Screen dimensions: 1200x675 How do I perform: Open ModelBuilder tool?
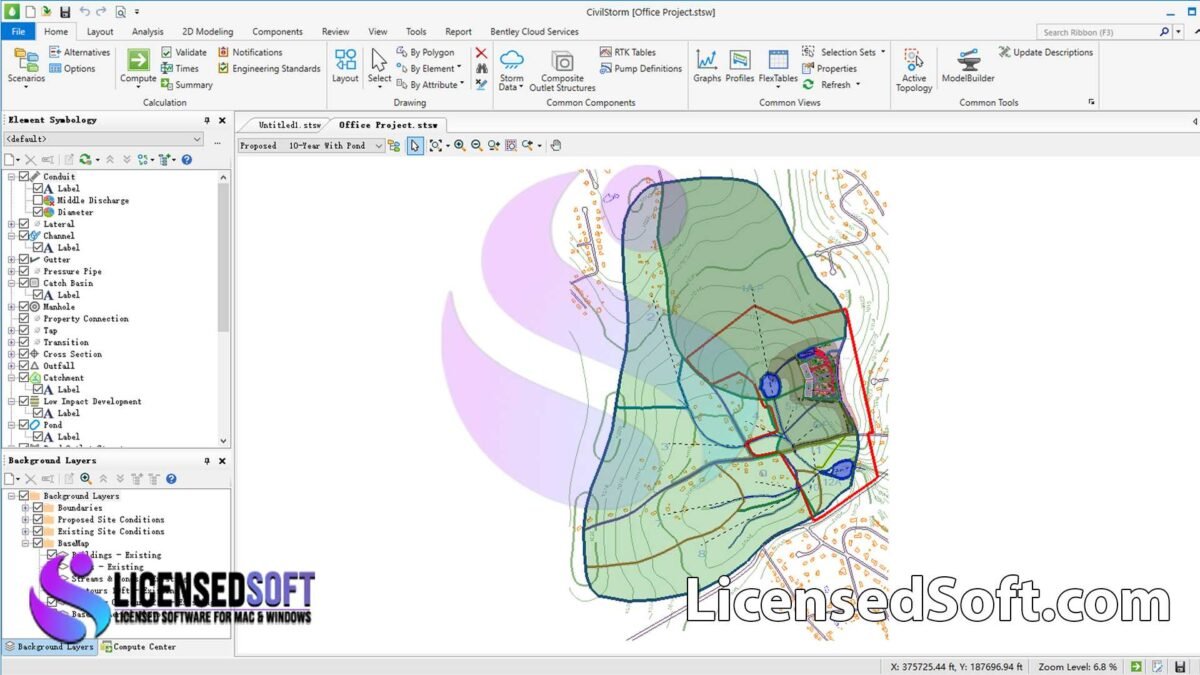click(x=968, y=66)
